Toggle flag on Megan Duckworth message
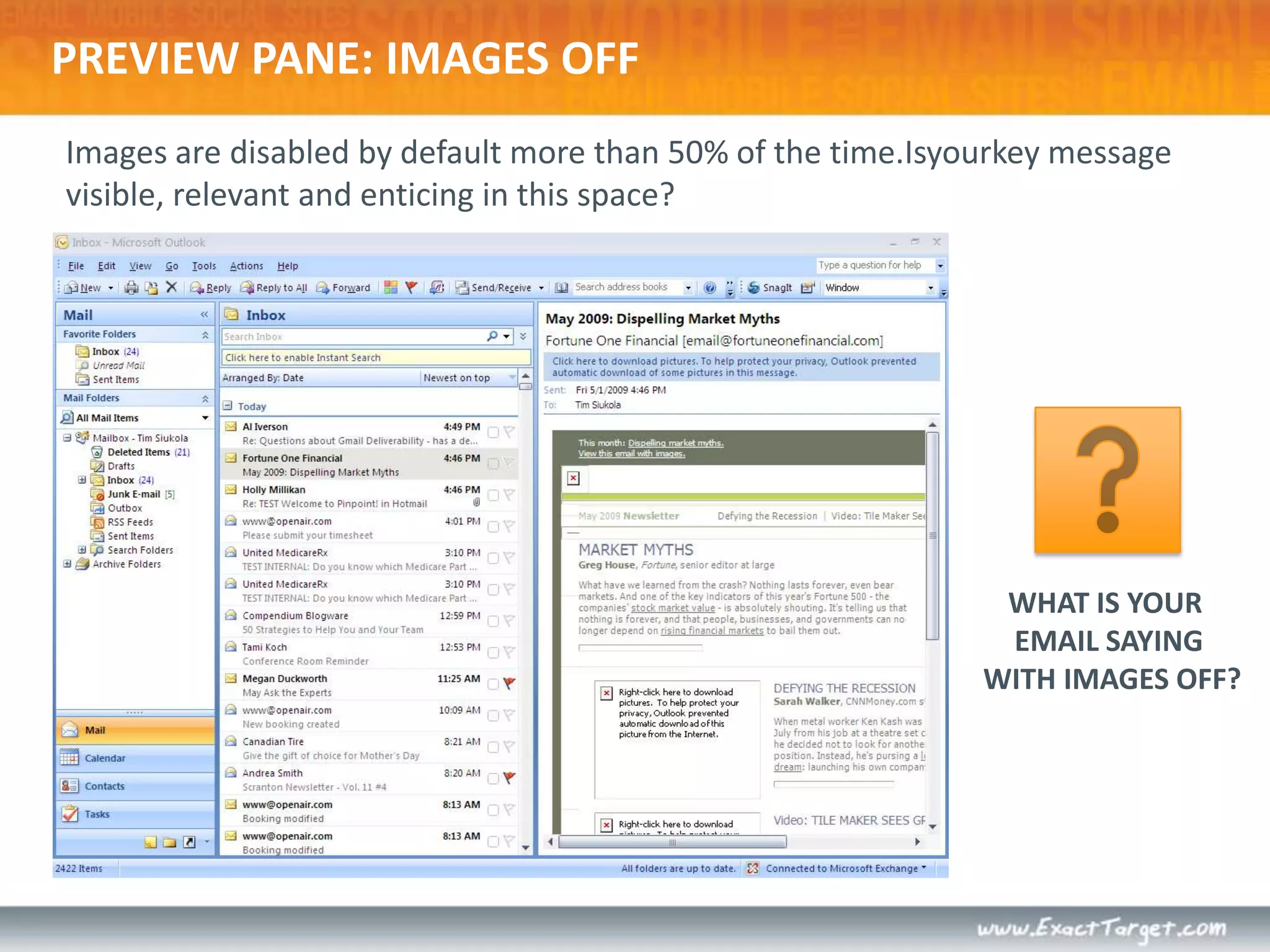This screenshot has height=952, width=1270. 509,684
